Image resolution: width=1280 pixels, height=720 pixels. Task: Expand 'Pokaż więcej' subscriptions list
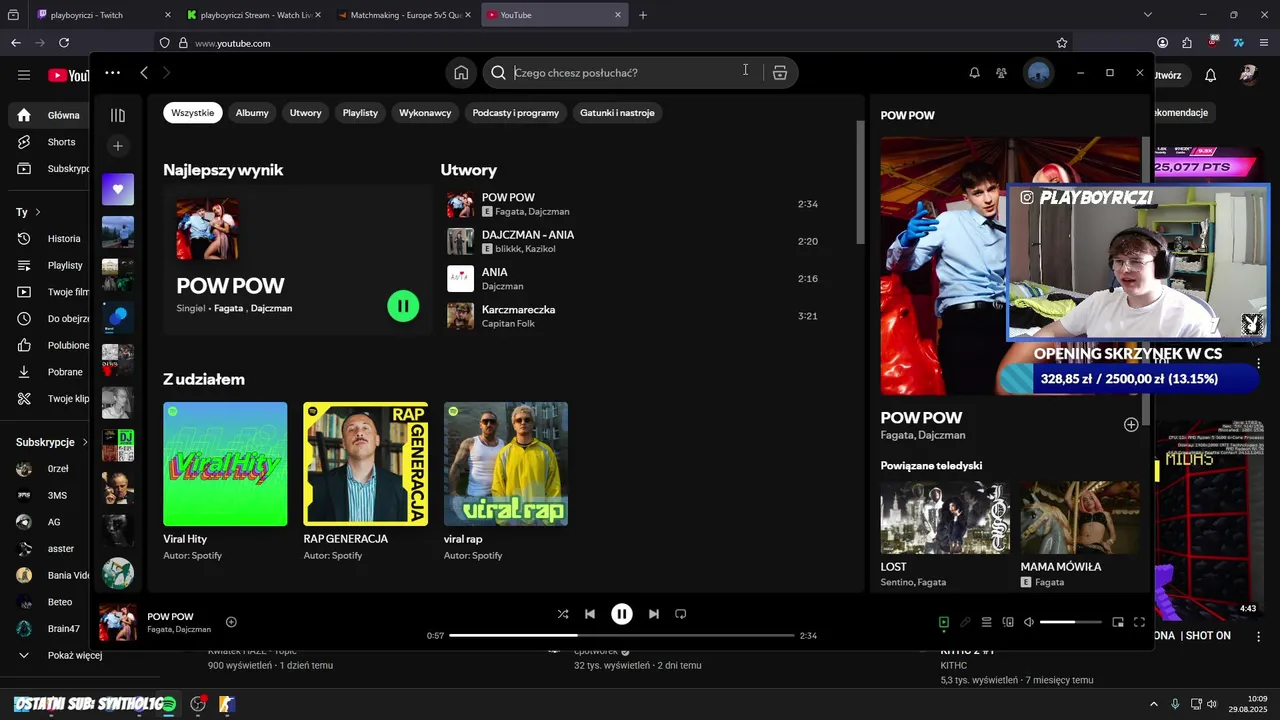(x=61, y=655)
